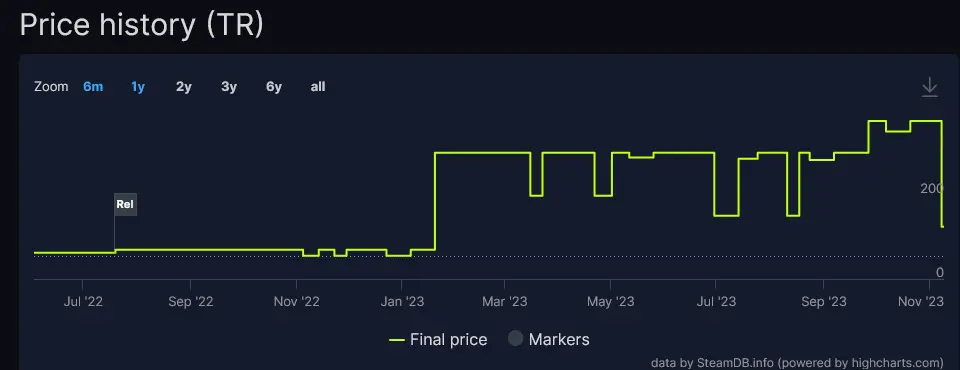The image size is (960, 370).
Task: Toggle the Final price series legend
Action: click(438, 339)
